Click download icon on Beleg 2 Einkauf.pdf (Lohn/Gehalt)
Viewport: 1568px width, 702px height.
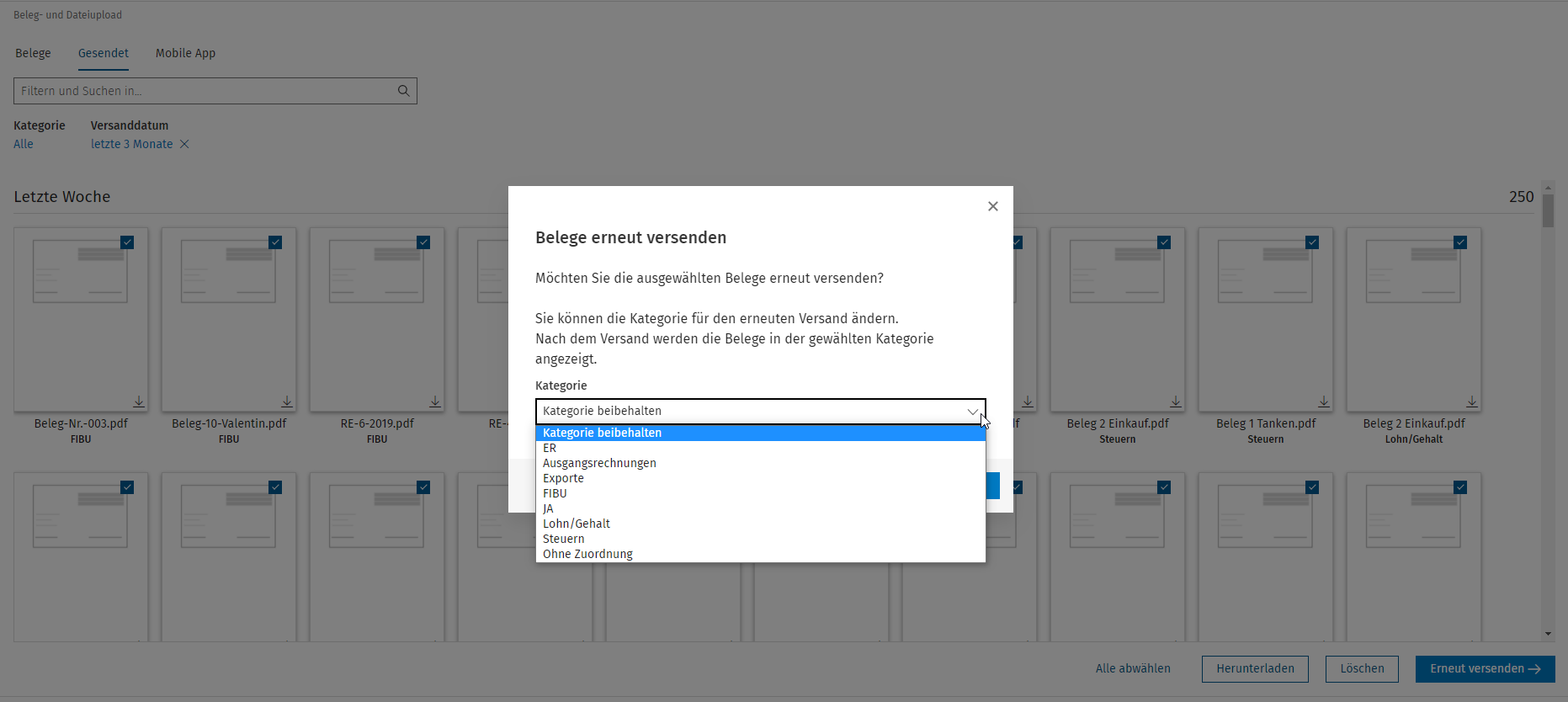pos(1472,402)
